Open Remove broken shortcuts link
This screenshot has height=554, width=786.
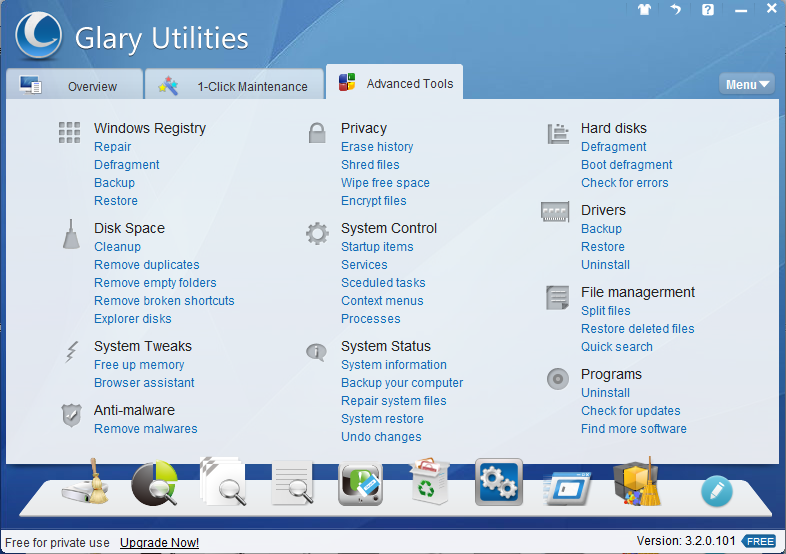[x=164, y=301]
